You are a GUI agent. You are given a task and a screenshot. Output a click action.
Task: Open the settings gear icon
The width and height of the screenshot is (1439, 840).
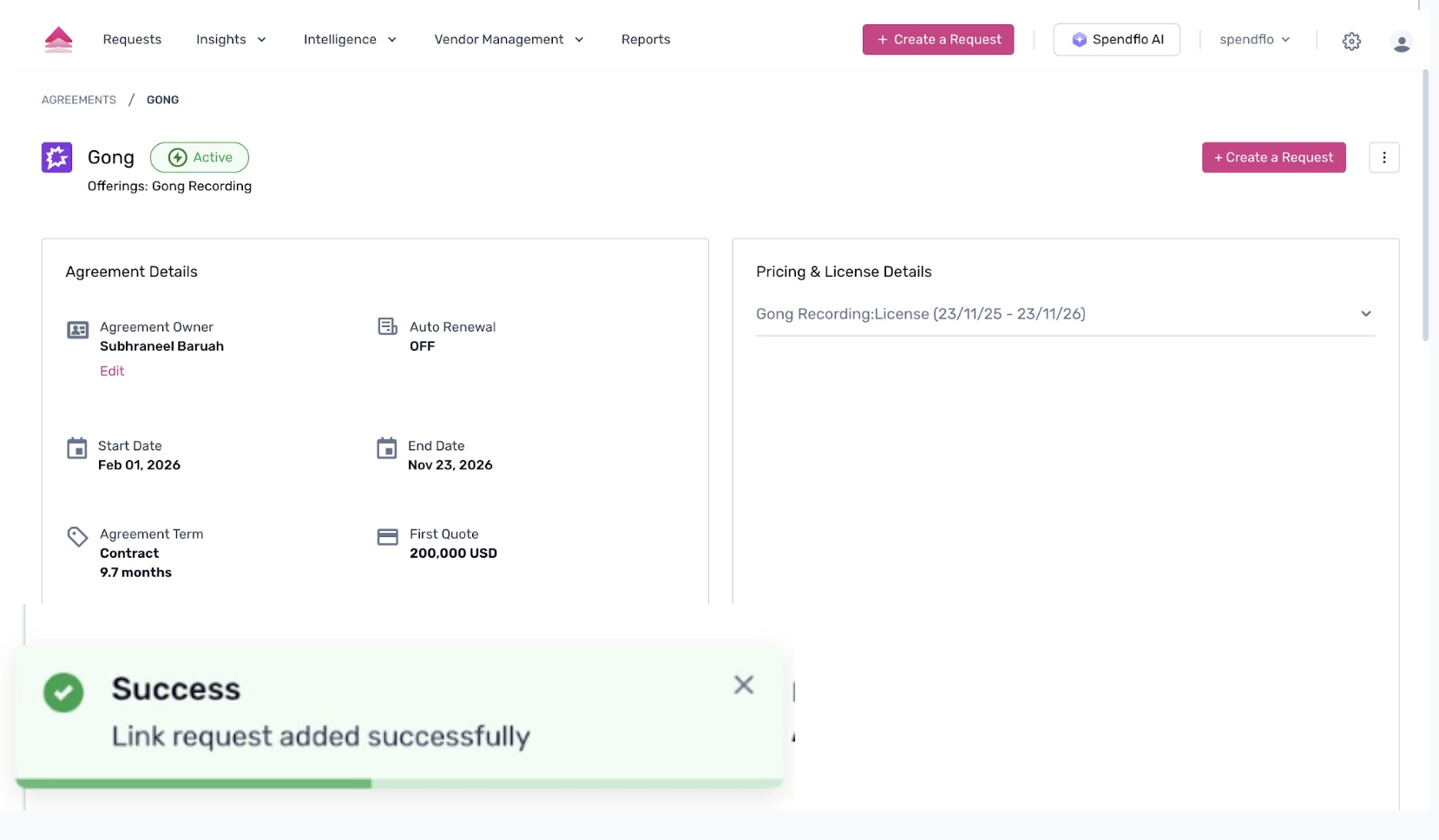pyautogui.click(x=1351, y=41)
